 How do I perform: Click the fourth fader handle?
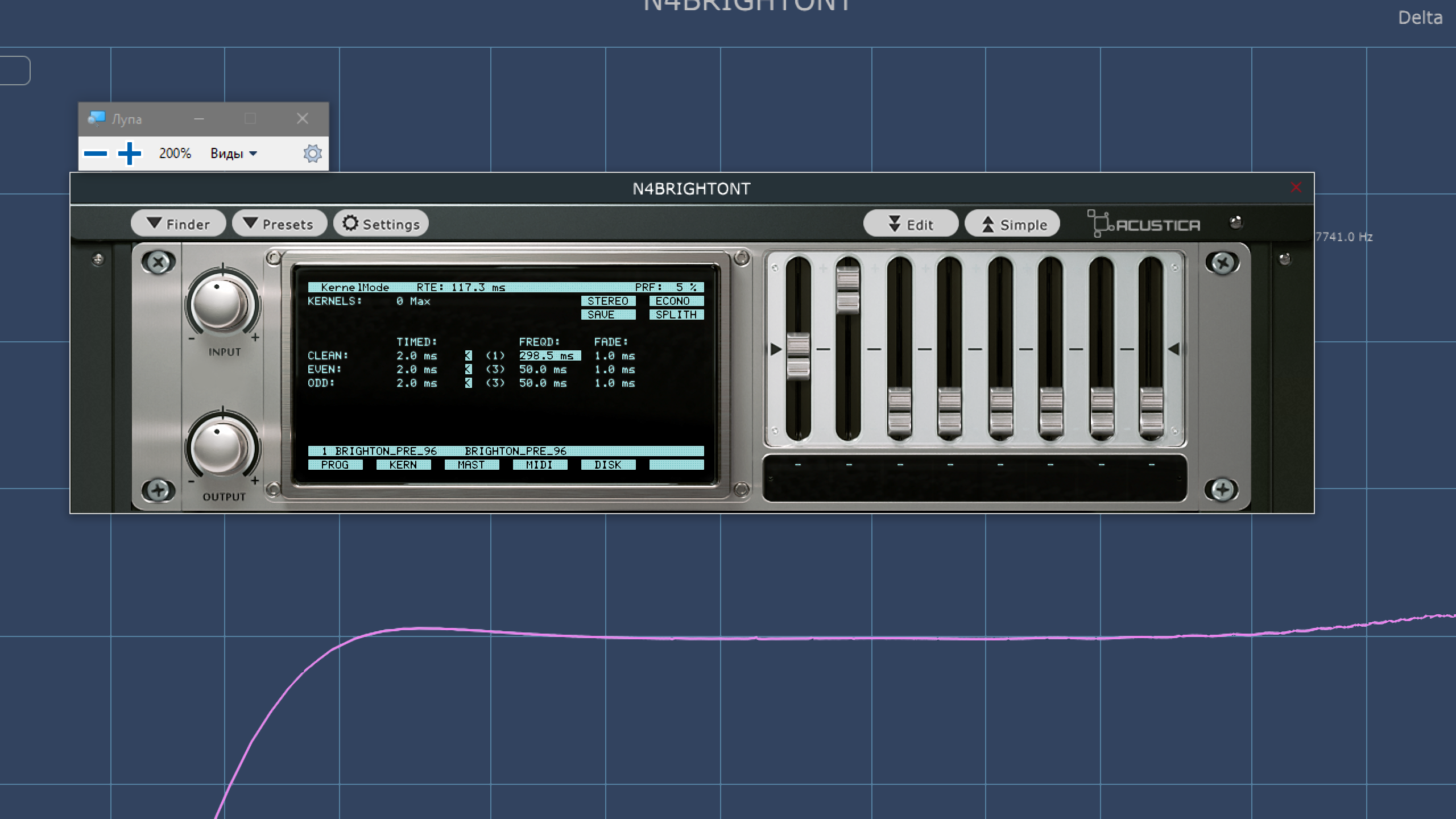tap(949, 412)
